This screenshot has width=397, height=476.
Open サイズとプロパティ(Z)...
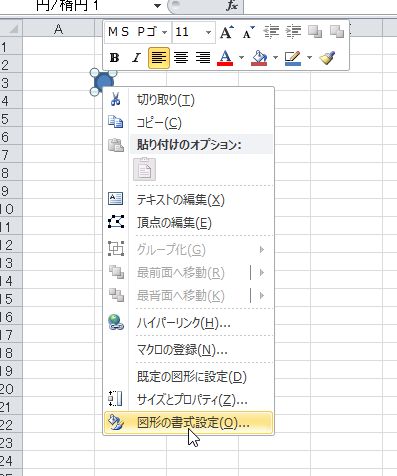pos(189,399)
